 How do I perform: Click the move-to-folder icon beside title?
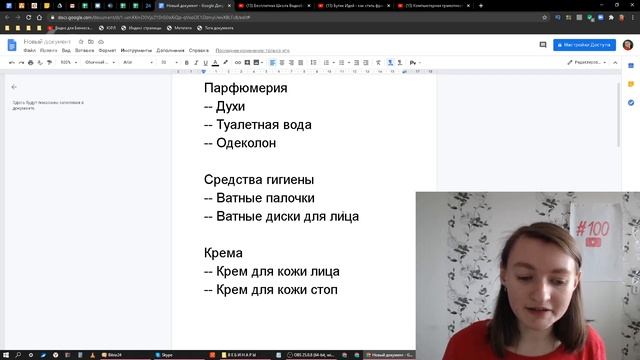(91, 42)
